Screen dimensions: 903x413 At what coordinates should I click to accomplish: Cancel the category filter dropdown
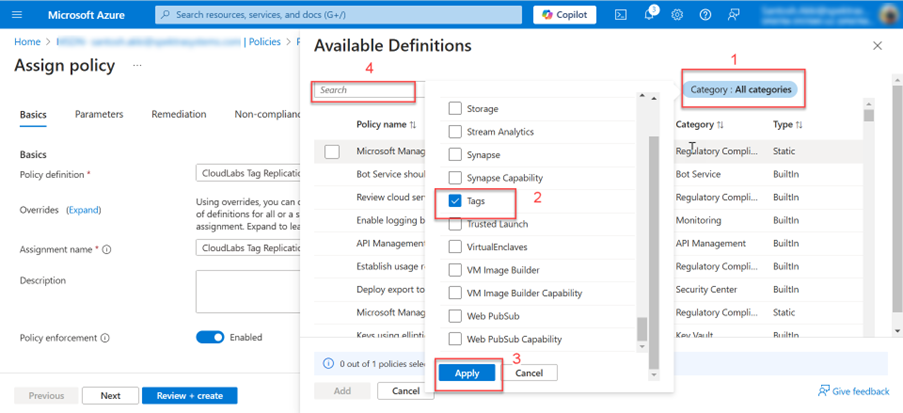coord(529,373)
